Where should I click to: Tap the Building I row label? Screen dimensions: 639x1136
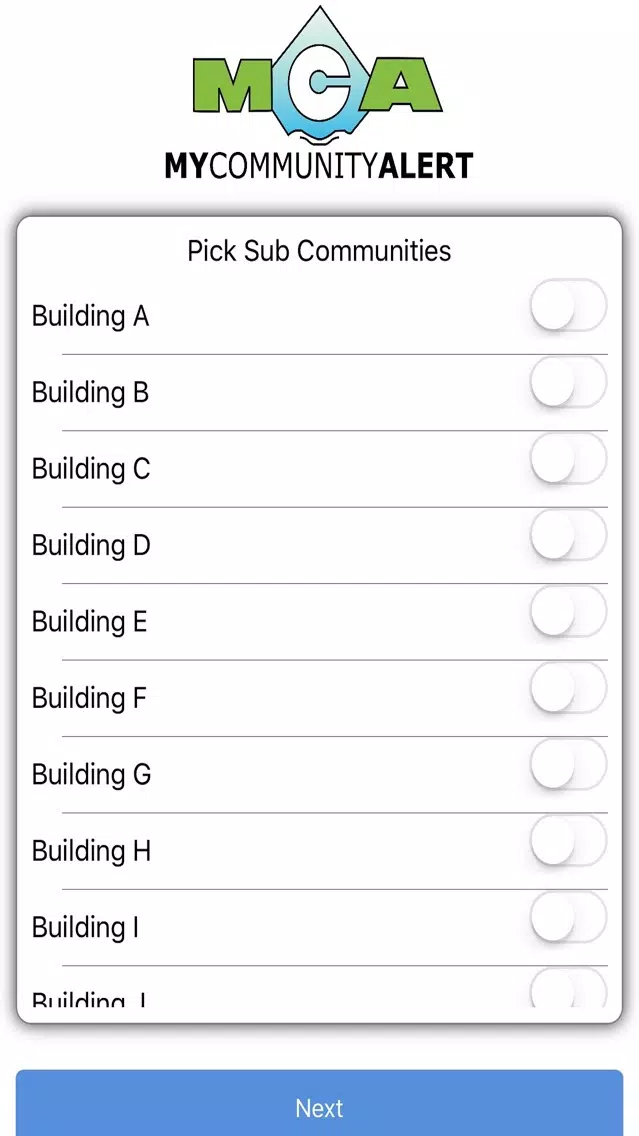coord(85,927)
